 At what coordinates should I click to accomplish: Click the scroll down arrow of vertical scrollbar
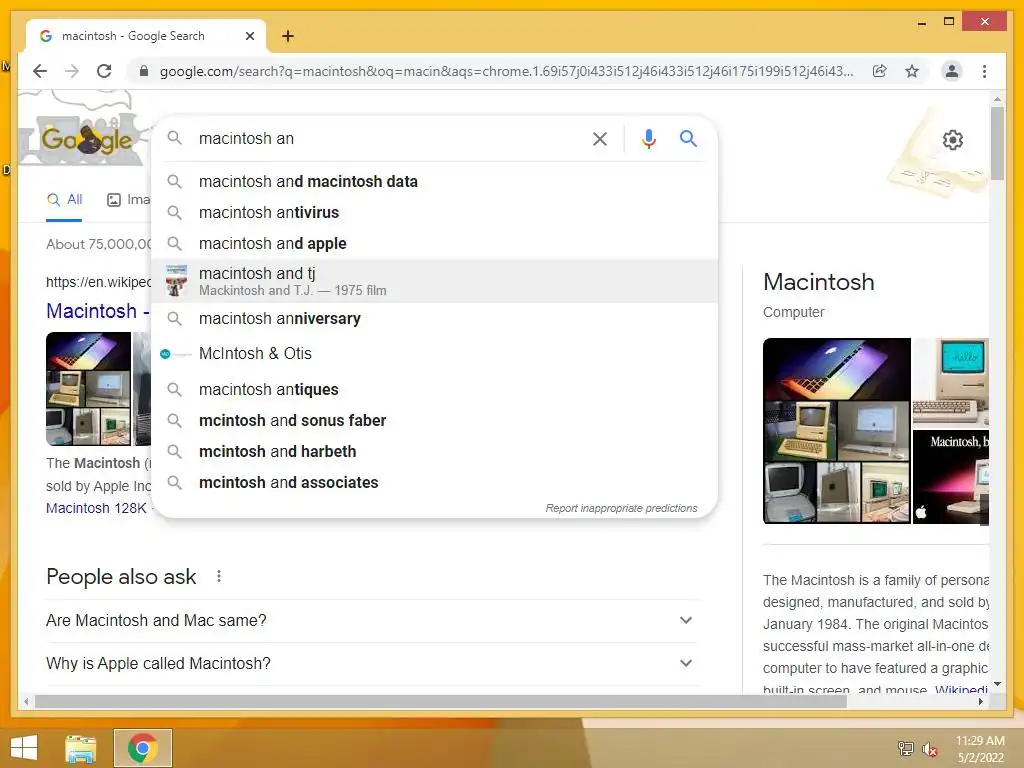click(997, 684)
